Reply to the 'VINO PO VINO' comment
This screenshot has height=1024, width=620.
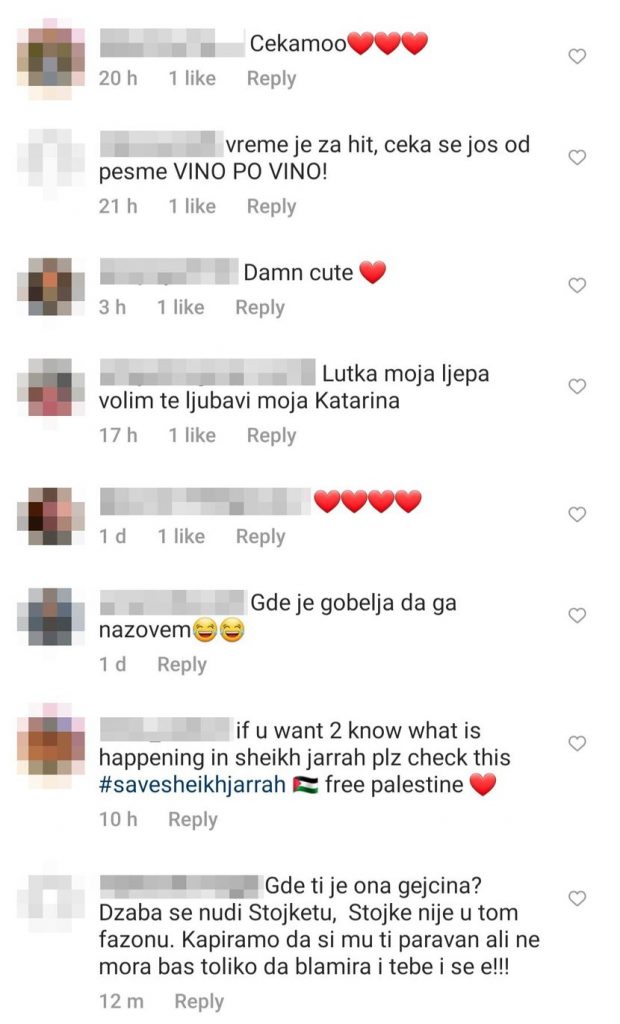[271, 207]
